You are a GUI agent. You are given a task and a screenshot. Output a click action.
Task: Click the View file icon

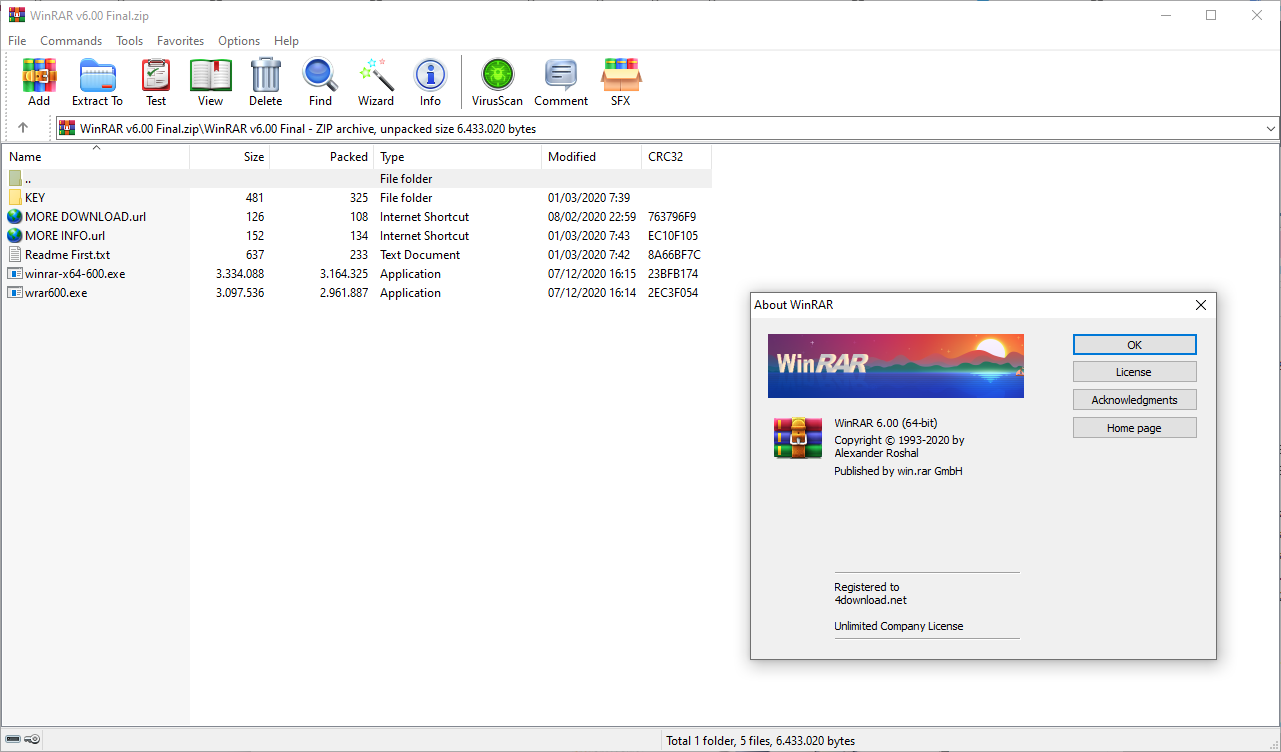point(210,75)
